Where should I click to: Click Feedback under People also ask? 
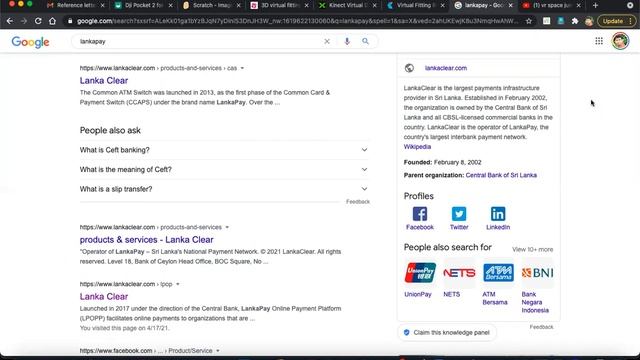coord(358,202)
